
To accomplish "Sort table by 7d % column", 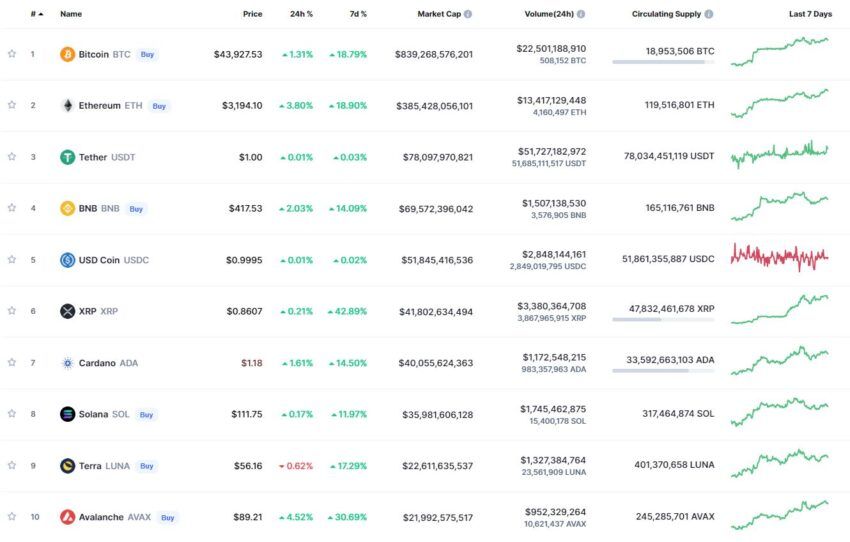I will [358, 14].
